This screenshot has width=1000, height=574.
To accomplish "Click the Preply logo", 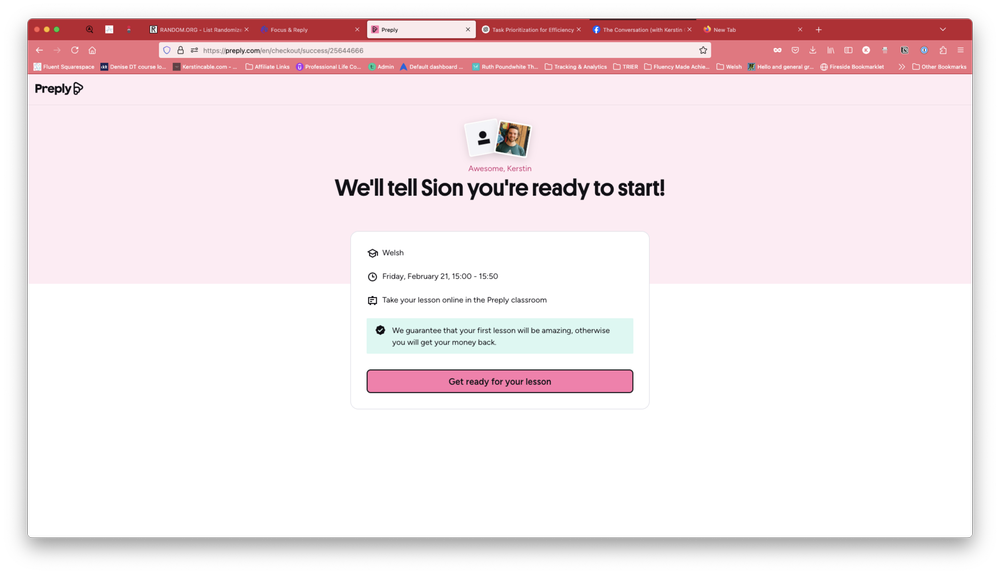I will [x=59, y=89].
